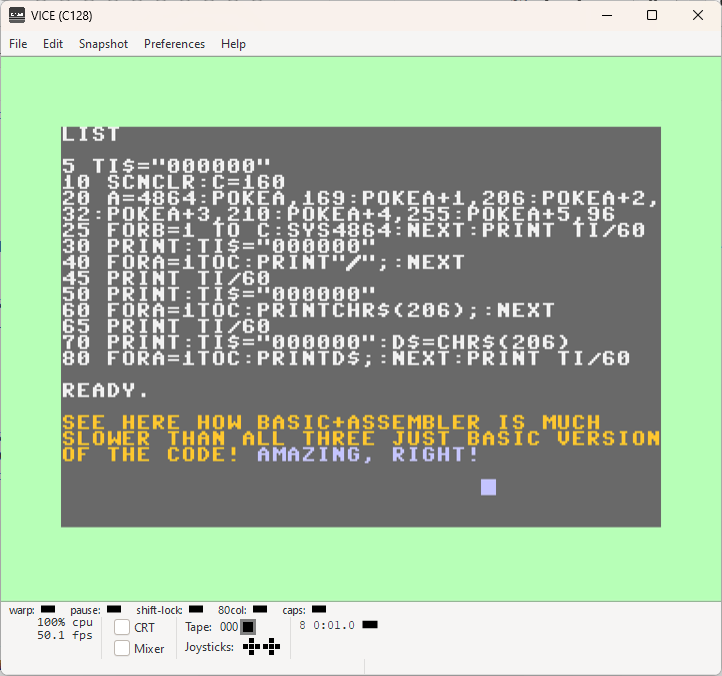Click the shift-lock LED indicator
This screenshot has height=676, width=722.
pos(196,609)
